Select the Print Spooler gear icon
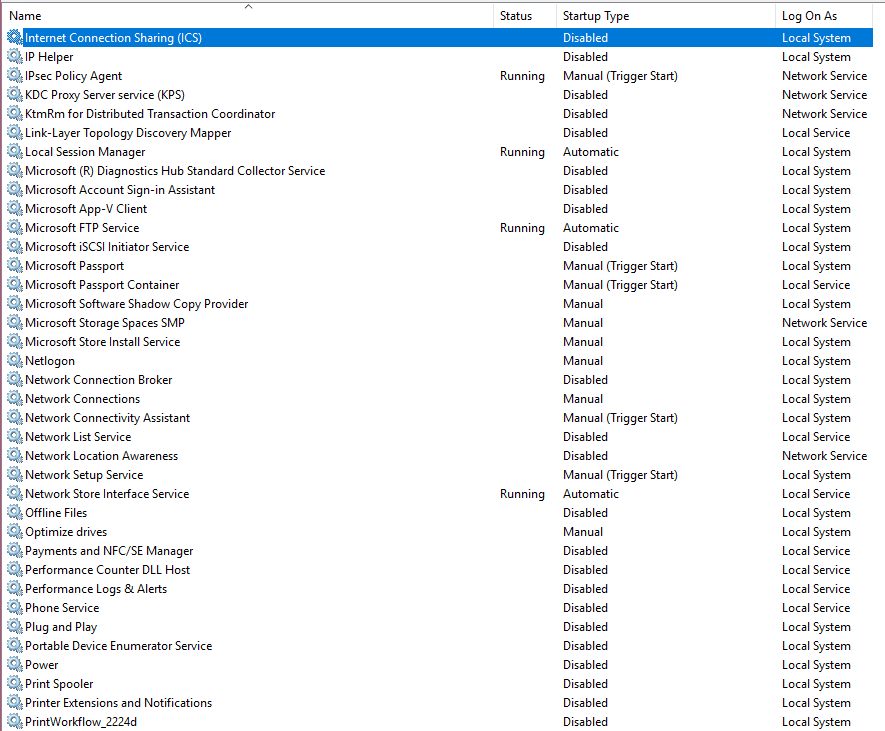The height and width of the screenshot is (731, 885). click(15, 684)
